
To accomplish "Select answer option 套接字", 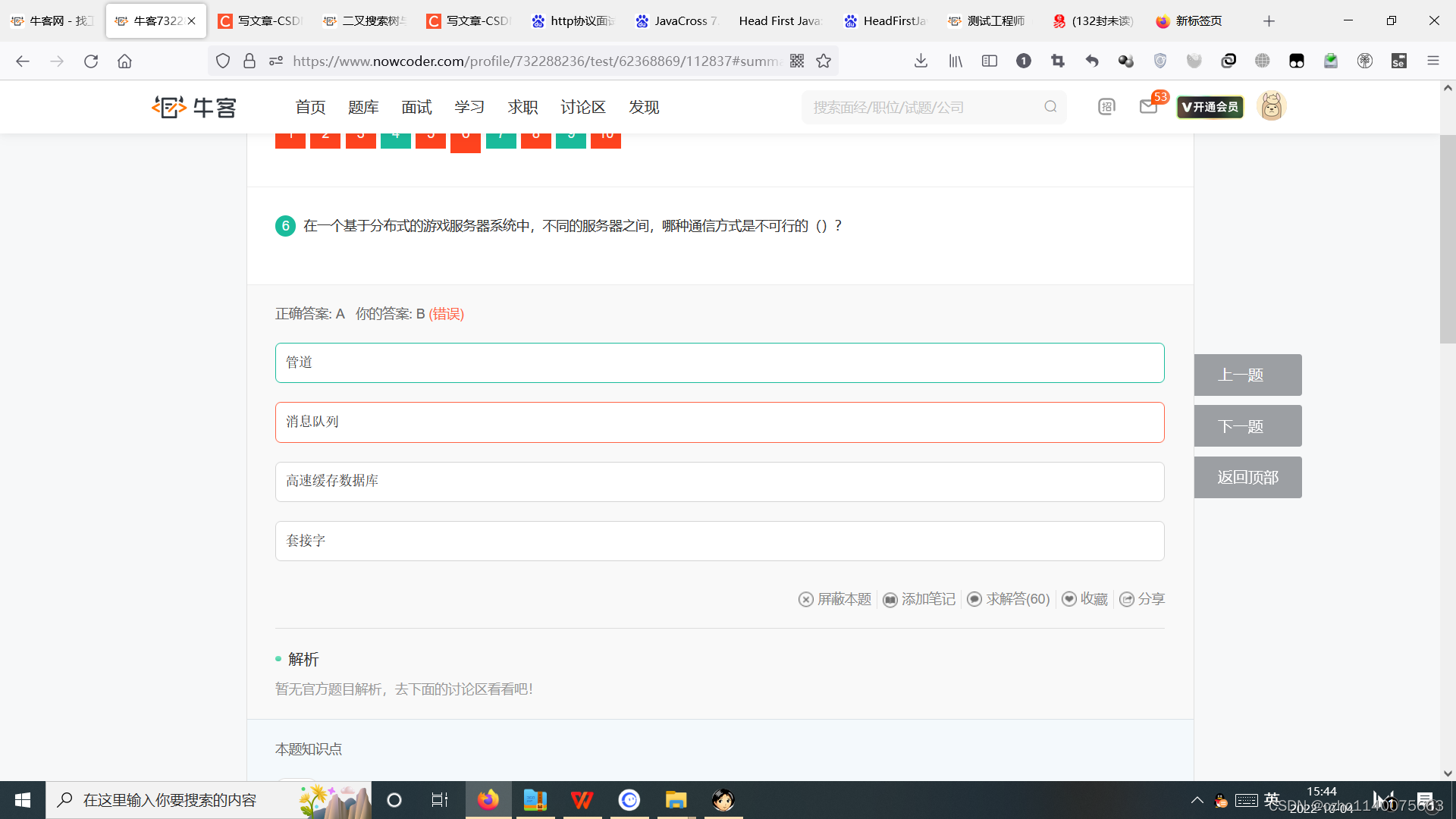I will pos(720,541).
